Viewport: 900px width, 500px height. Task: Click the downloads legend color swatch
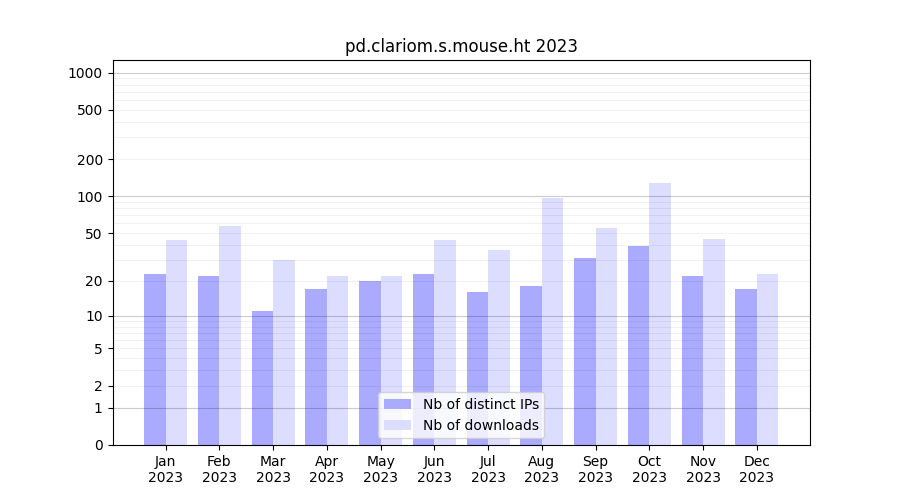click(397, 425)
